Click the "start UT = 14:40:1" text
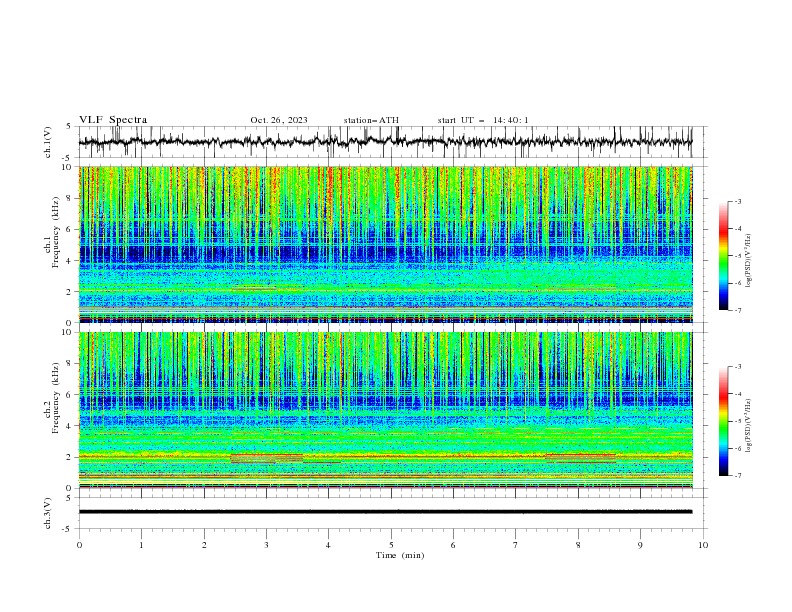Image resolution: width=792 pixels, height=612 pixels. click(x=483, y=120)
